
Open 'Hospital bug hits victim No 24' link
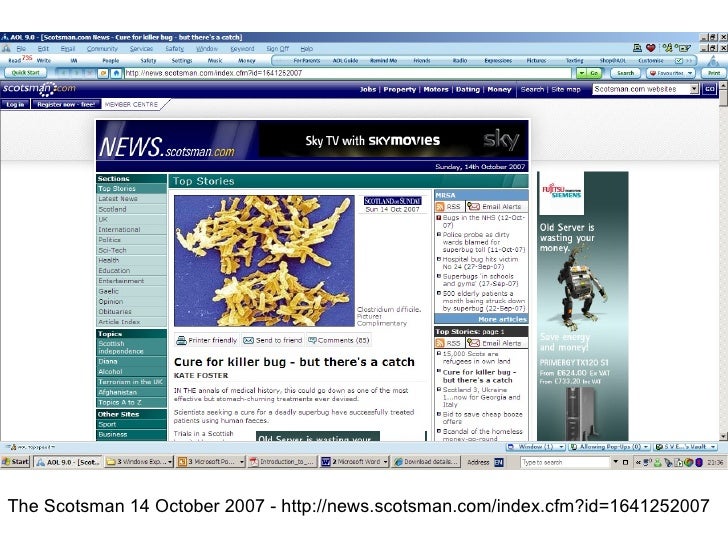[481, 263]
